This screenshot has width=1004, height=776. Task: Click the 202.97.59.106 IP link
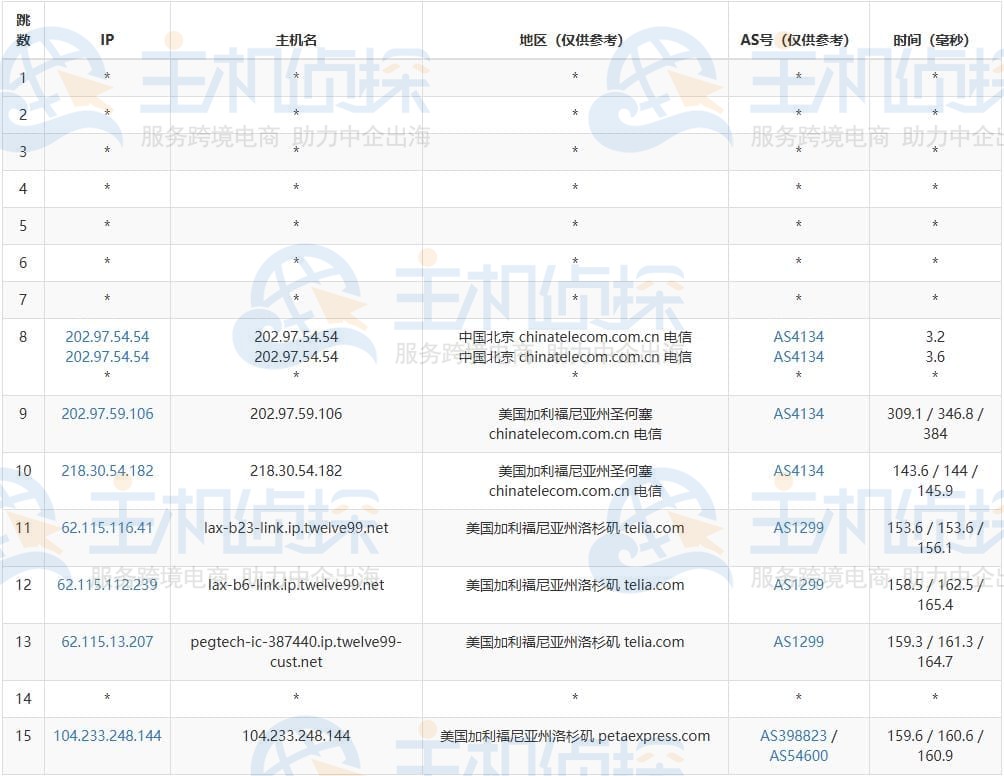tap(107, 413)
